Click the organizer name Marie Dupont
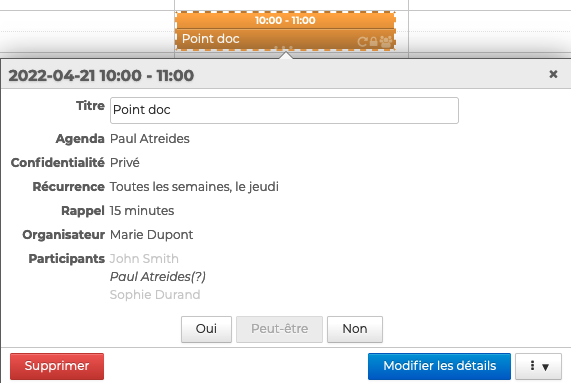Viewport: 571px width, 383px height. [x=151, y=235]
